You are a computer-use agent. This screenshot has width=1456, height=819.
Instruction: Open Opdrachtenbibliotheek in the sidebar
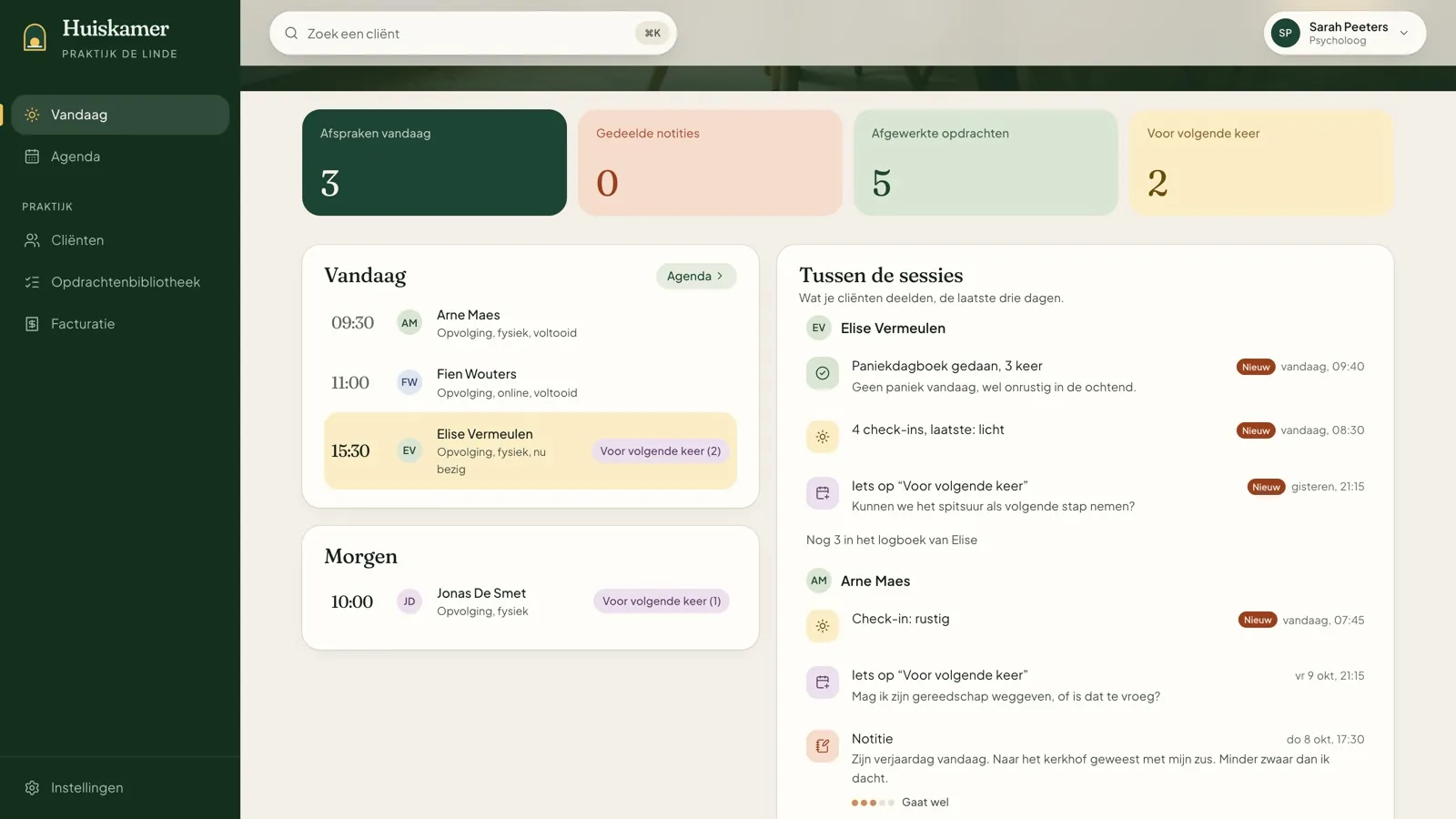120,282
